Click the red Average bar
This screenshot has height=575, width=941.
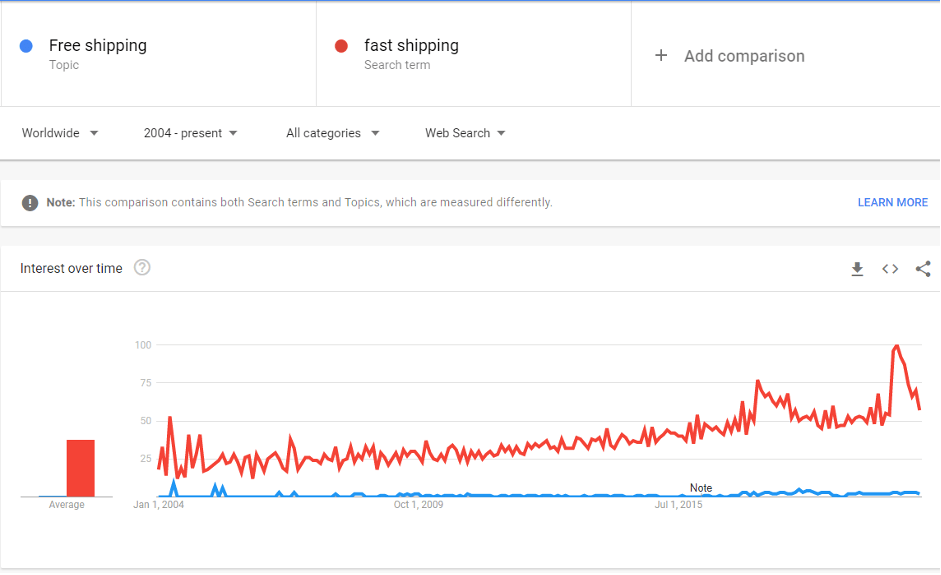tap(80, 468)
